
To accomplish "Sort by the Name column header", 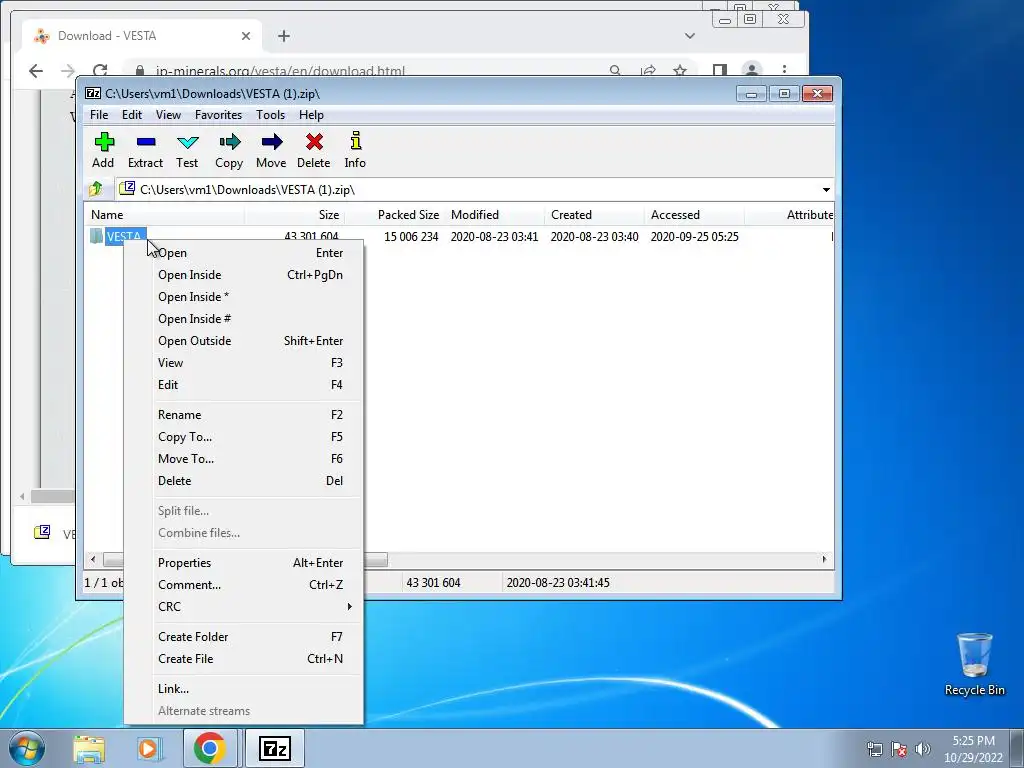I will click(165, 215).
